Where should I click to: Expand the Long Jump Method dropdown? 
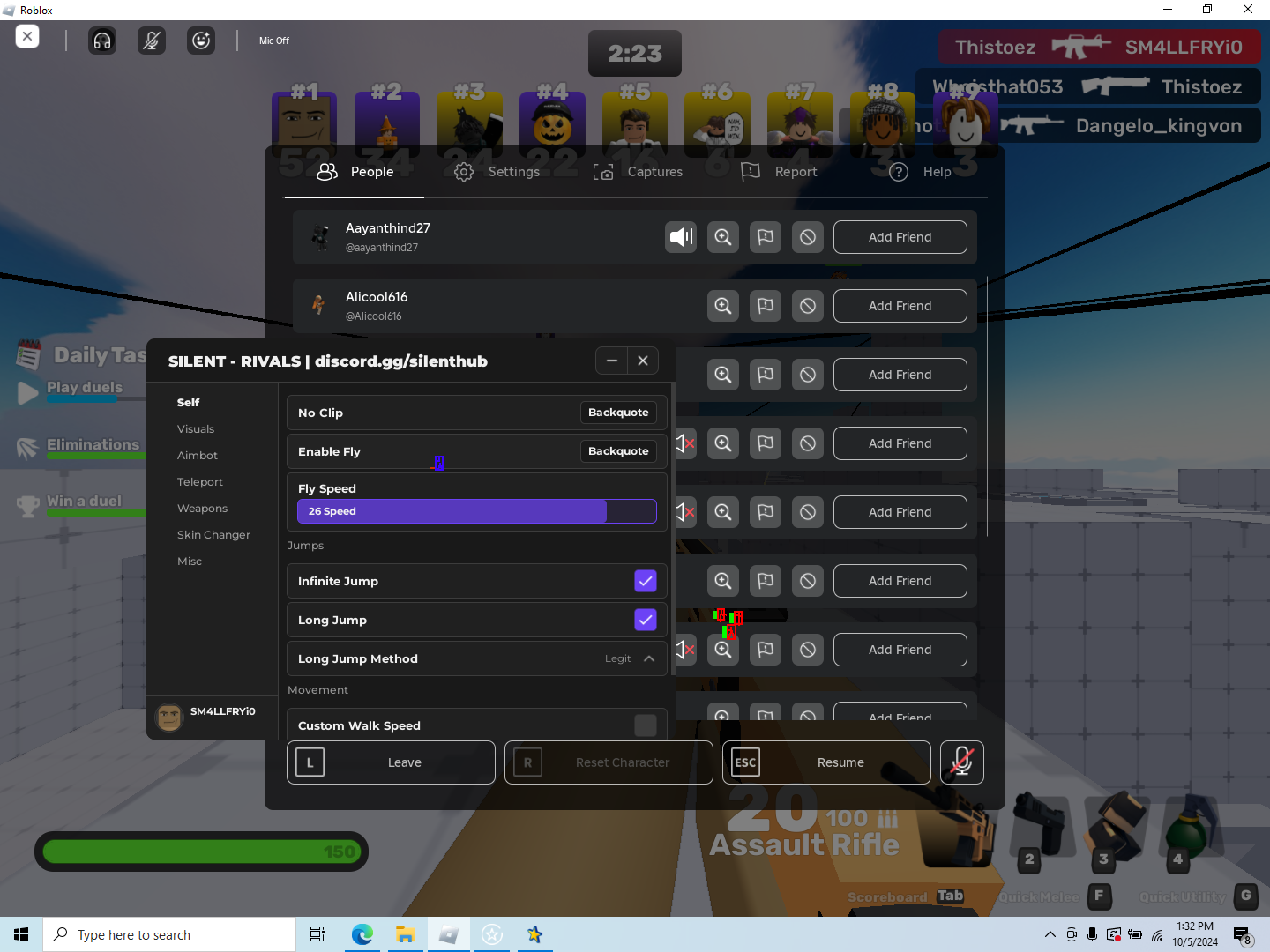pos(477,658)
